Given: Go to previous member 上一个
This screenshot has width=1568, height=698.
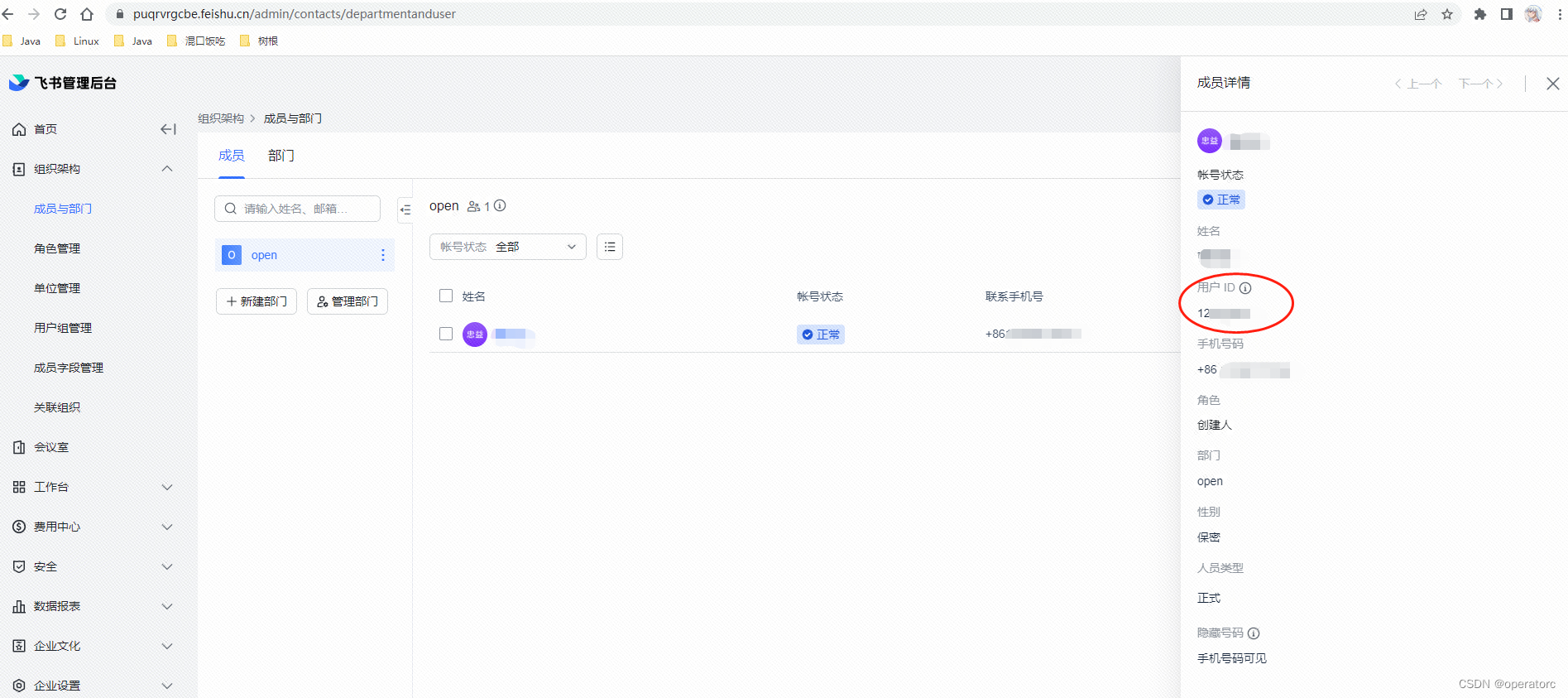Looking at the screenshot, I should coord(1418,84).
